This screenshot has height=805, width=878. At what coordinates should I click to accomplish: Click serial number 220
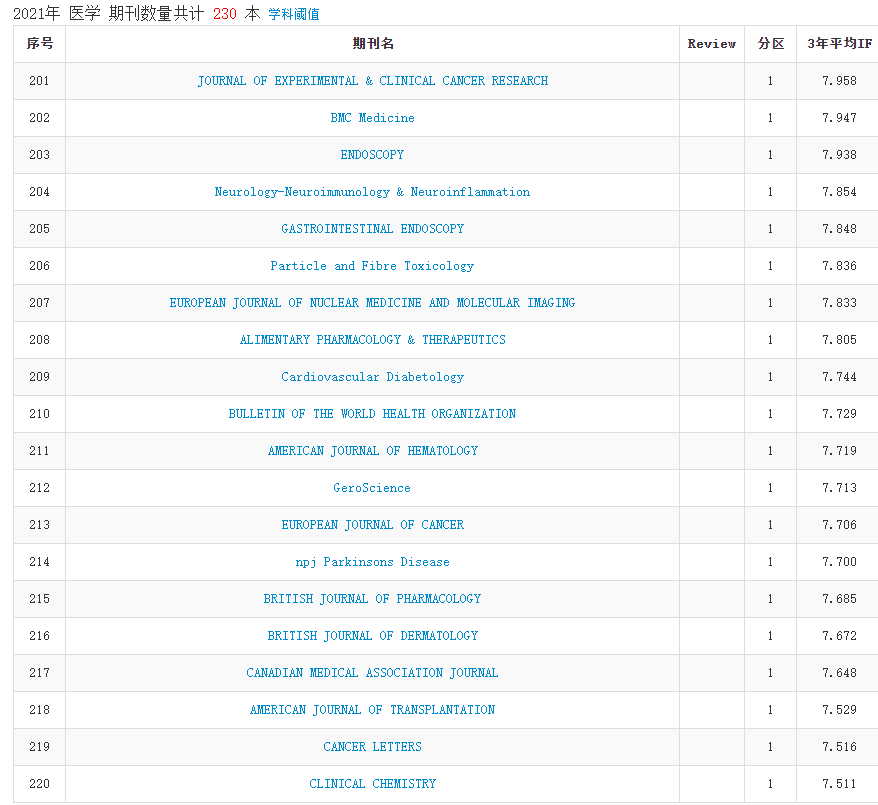pyautogui.click(x=39, y=783)
